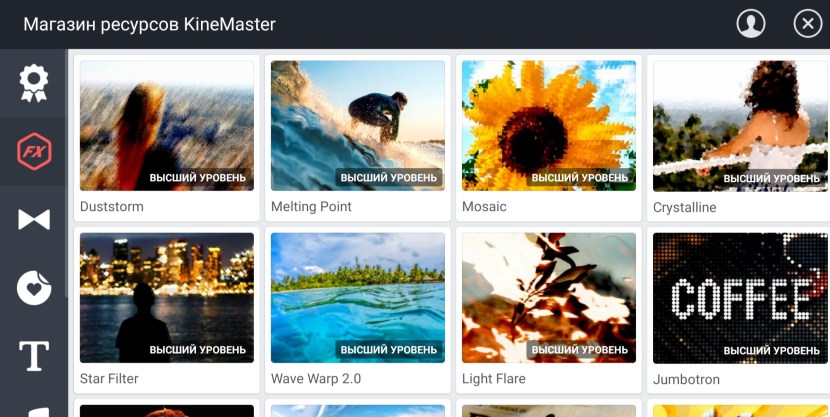Viewport: 830px width, 417px height.
Task: Click the Магазин ресурсов KineMaster title
Action: click(x=149, y=24)
